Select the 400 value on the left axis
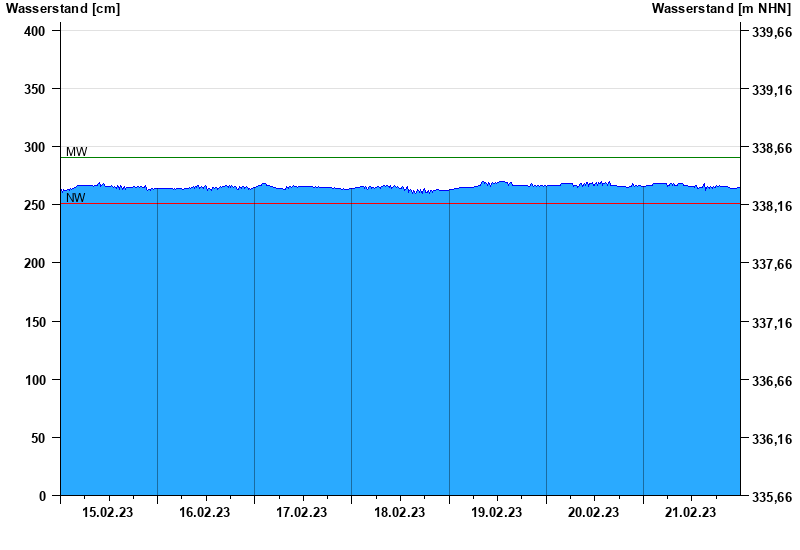 35,31
